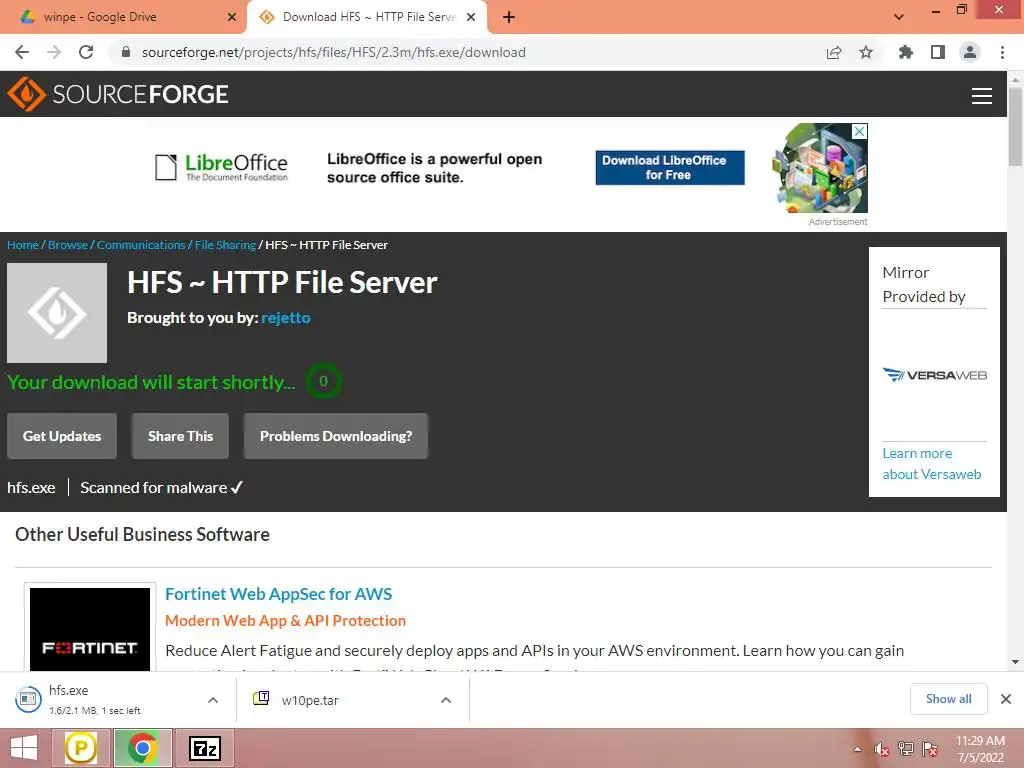Open the yellow P taskbar app
The width and height of the screenshot is (1024, 768).
81,748
